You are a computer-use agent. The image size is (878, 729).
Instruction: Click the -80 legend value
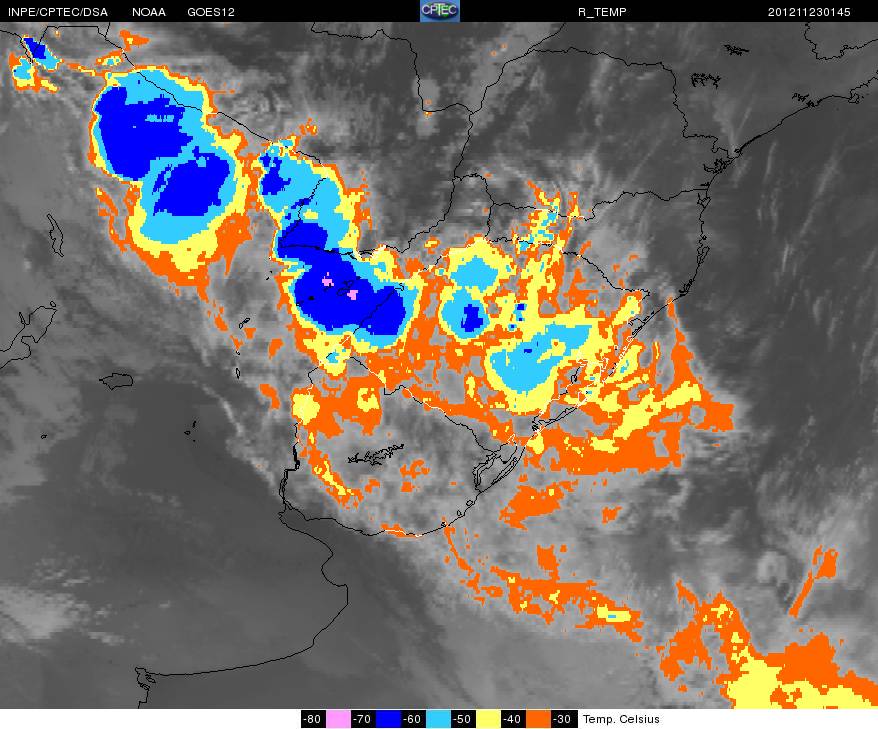312,719
